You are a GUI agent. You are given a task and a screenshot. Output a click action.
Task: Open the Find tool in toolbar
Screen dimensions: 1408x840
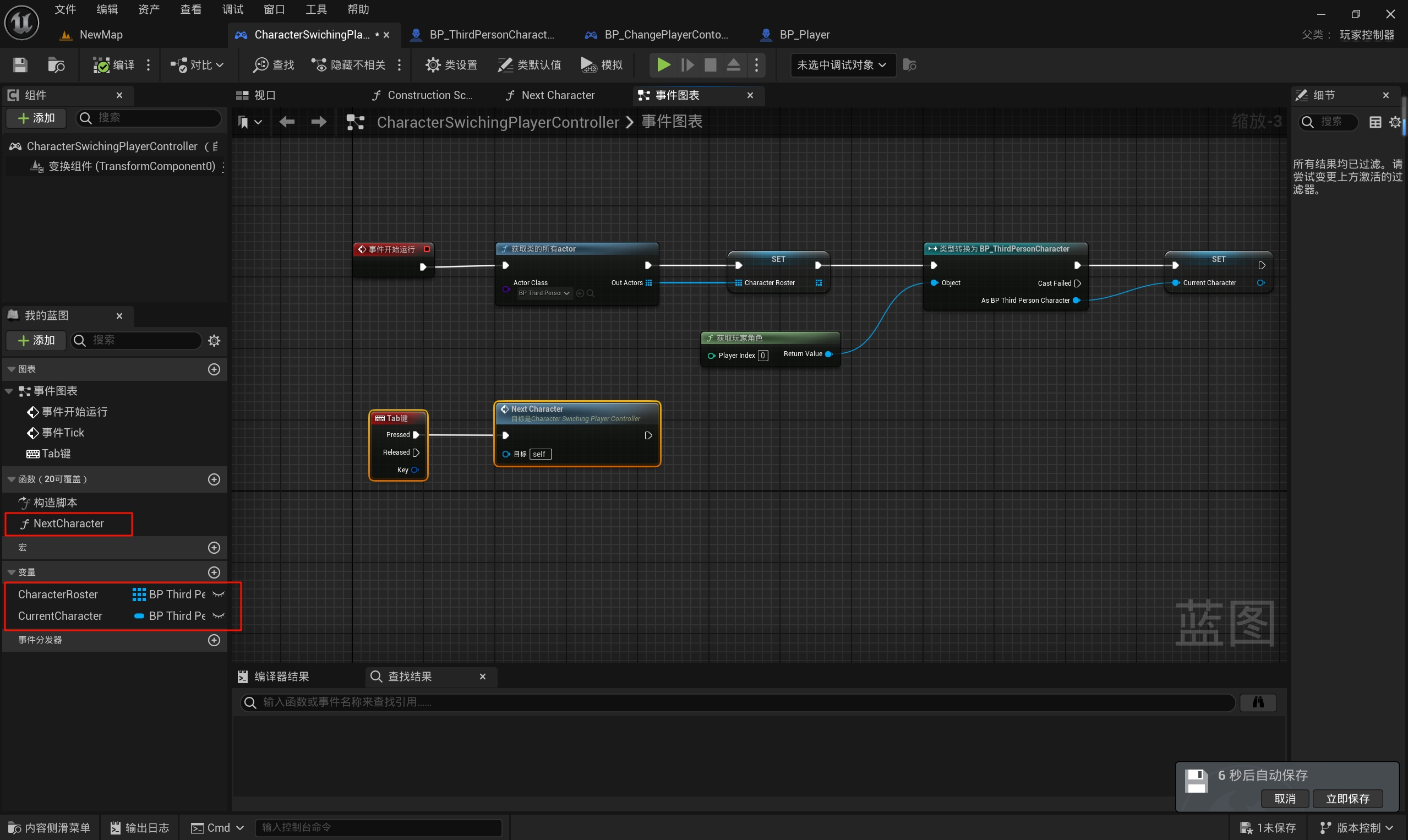tap(274, 65)
